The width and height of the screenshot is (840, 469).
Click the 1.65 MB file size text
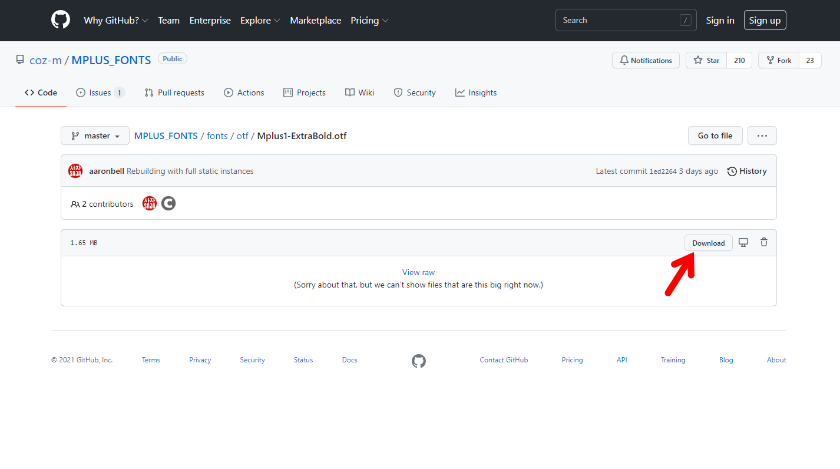[84, 243]
